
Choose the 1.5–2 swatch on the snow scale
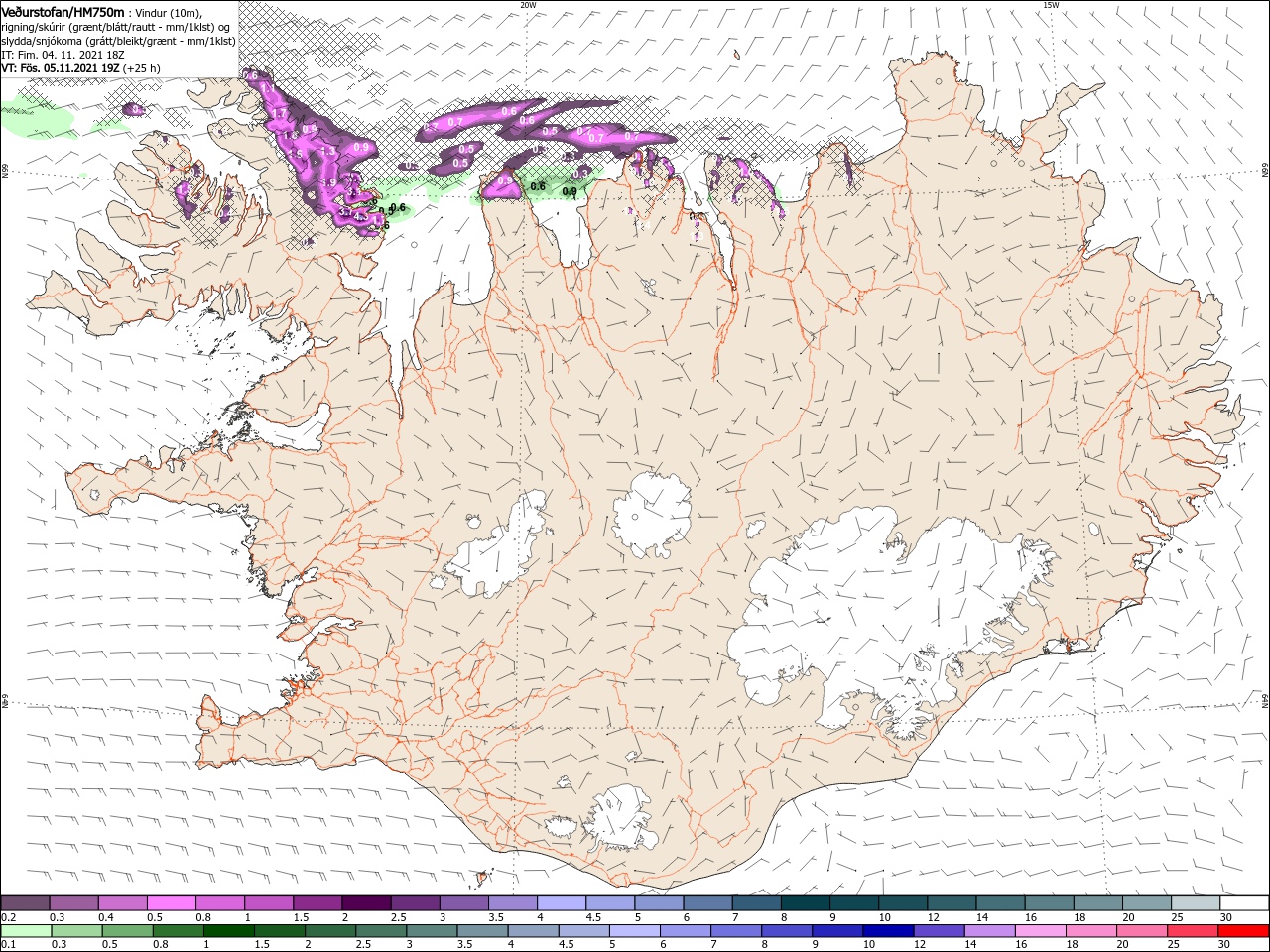pos(318,902)
